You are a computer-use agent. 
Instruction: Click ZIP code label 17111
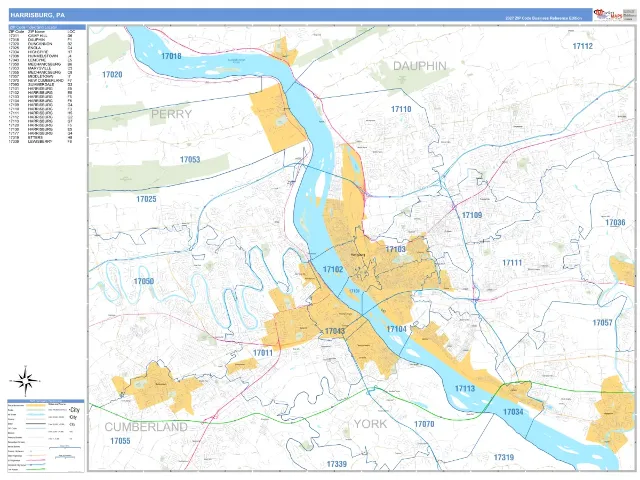pos(512,263)
